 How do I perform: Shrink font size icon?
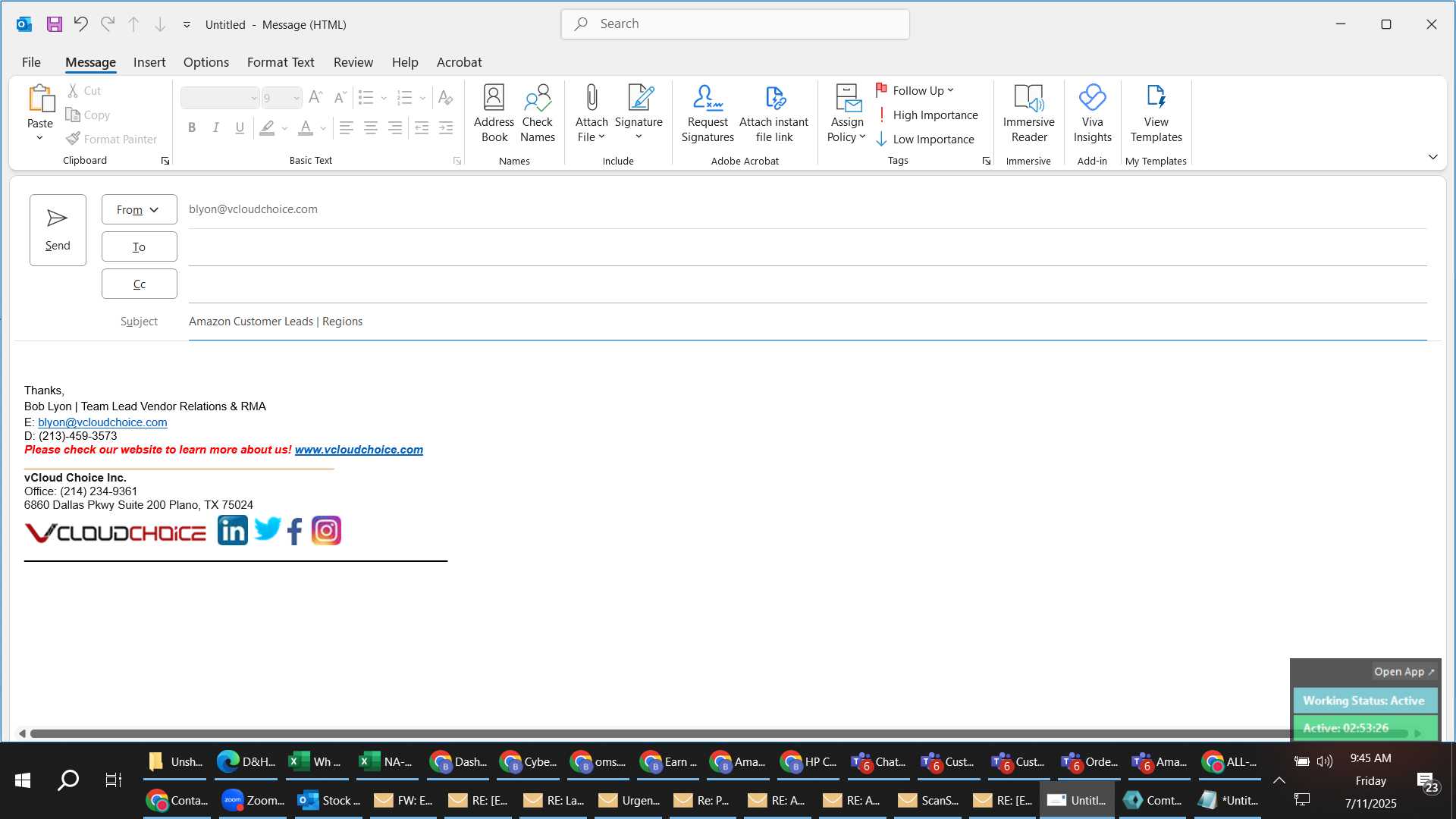(x=340, y=98)
